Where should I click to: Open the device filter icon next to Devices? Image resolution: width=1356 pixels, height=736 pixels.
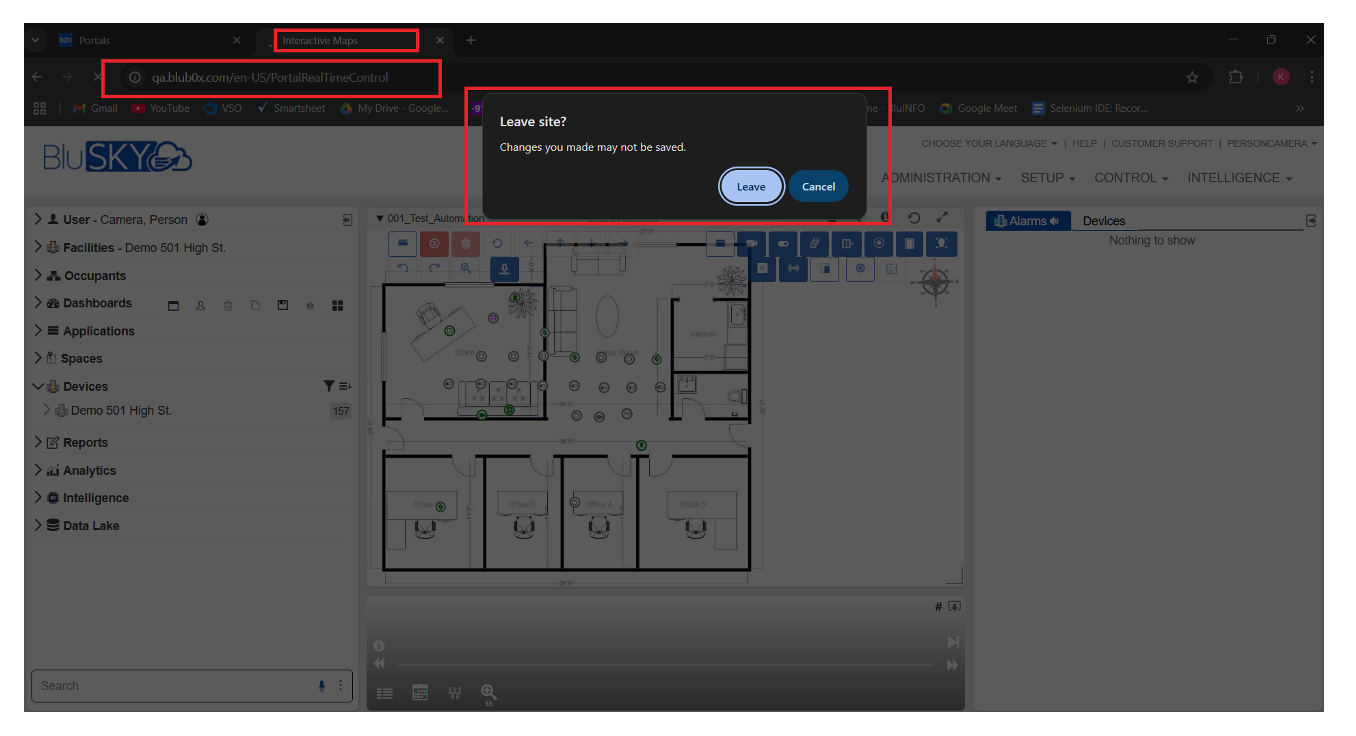click(x=327, y=385)
